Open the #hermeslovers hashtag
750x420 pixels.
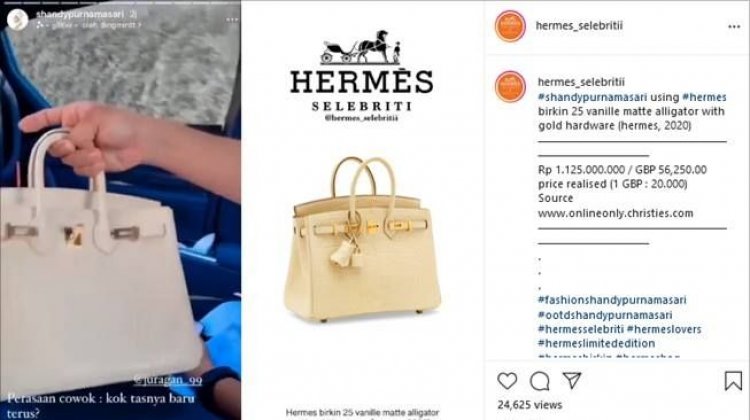[664, 329]
